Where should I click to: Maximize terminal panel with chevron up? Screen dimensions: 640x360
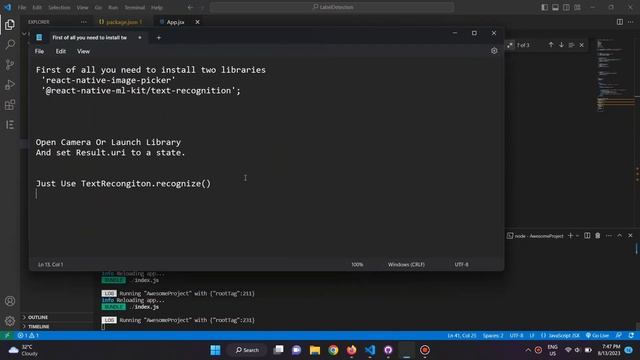[620, 236]
